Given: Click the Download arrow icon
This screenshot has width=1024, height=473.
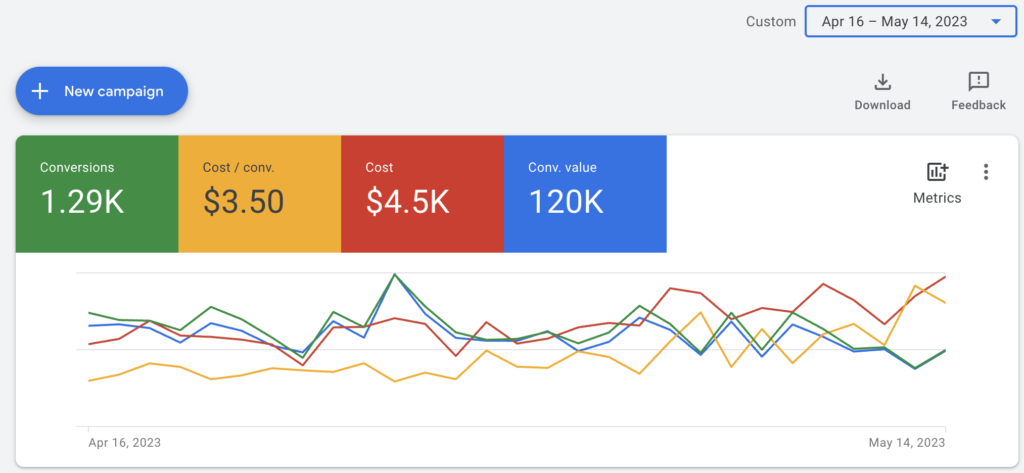Looking at the screenshot, I should [882, 82].
